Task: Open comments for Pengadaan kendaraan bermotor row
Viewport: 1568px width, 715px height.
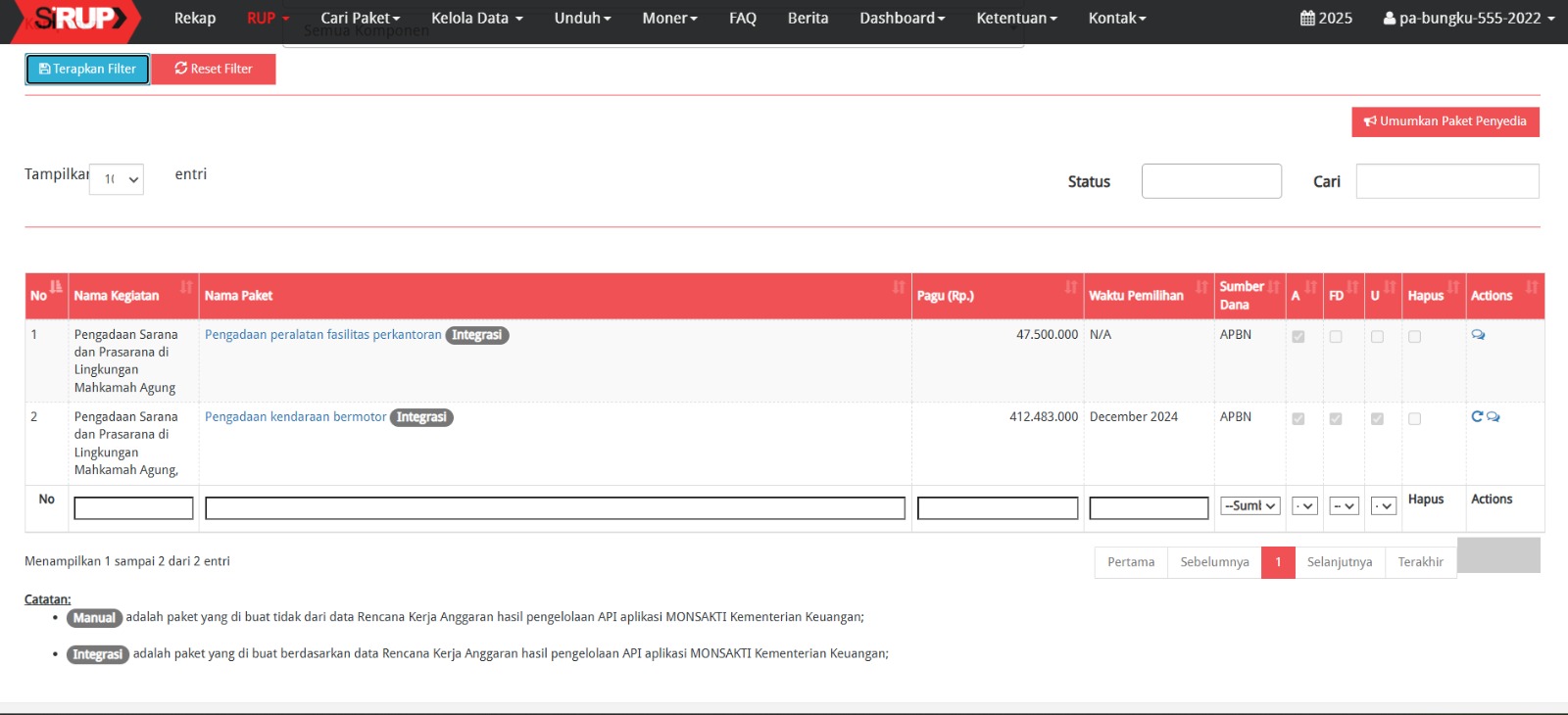Action: [1494, 417]
